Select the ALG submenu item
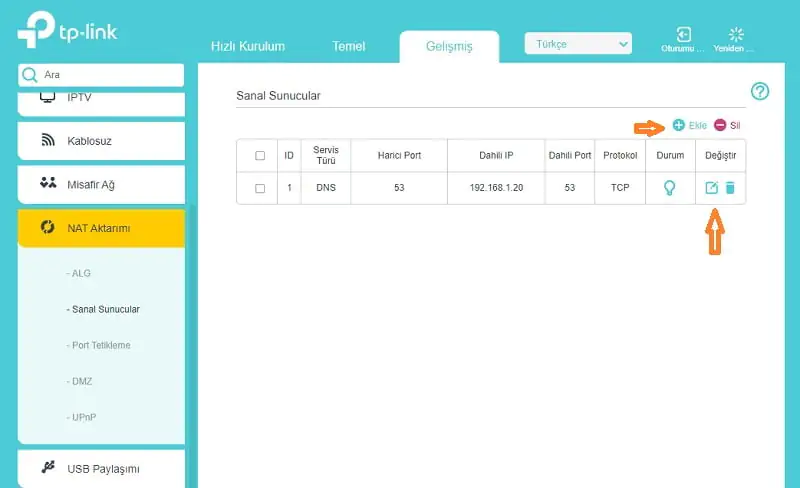 tap(79, 274)
